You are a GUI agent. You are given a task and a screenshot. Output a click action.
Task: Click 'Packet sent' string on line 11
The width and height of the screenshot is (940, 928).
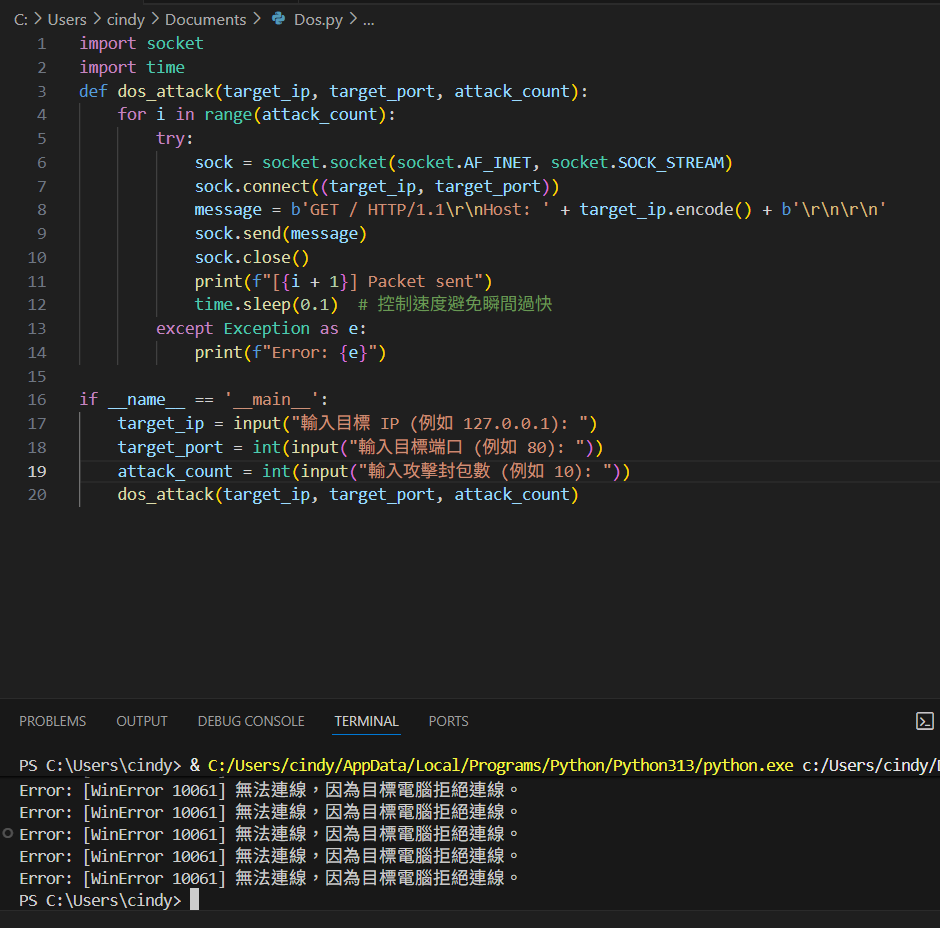[x=420, y=281]
